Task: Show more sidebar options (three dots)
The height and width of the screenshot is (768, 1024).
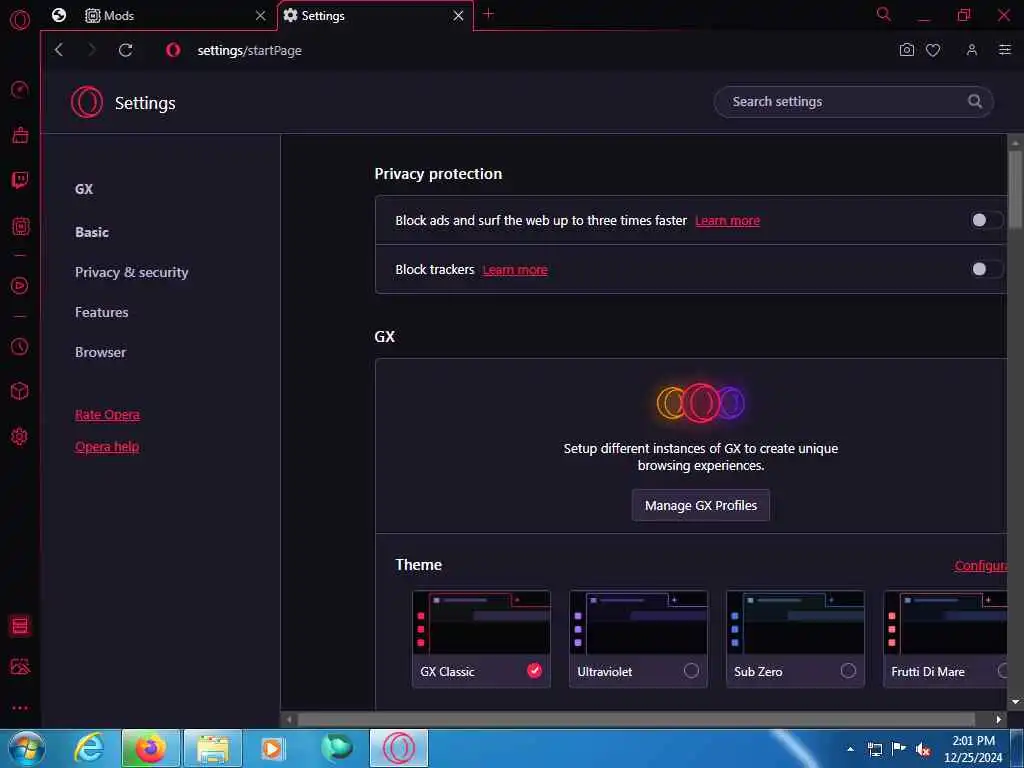Action: tap(20, 707)
